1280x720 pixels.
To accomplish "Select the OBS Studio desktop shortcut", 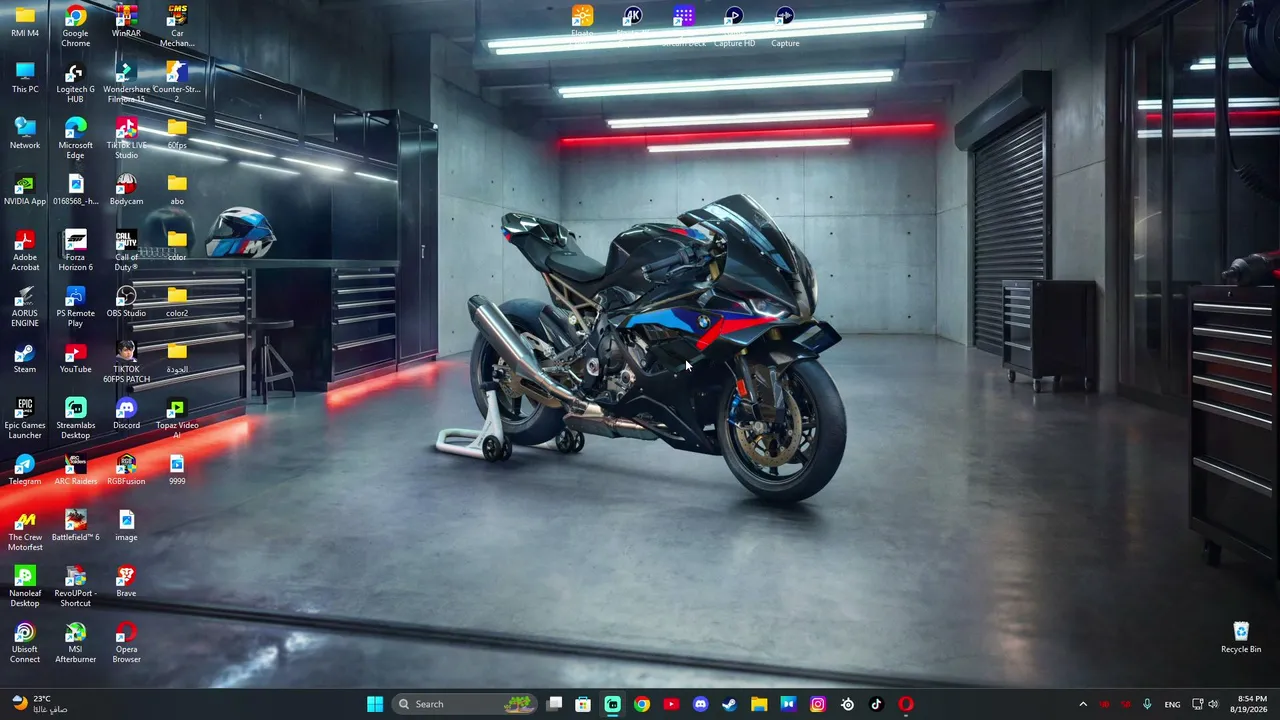I will click(126, 301).
